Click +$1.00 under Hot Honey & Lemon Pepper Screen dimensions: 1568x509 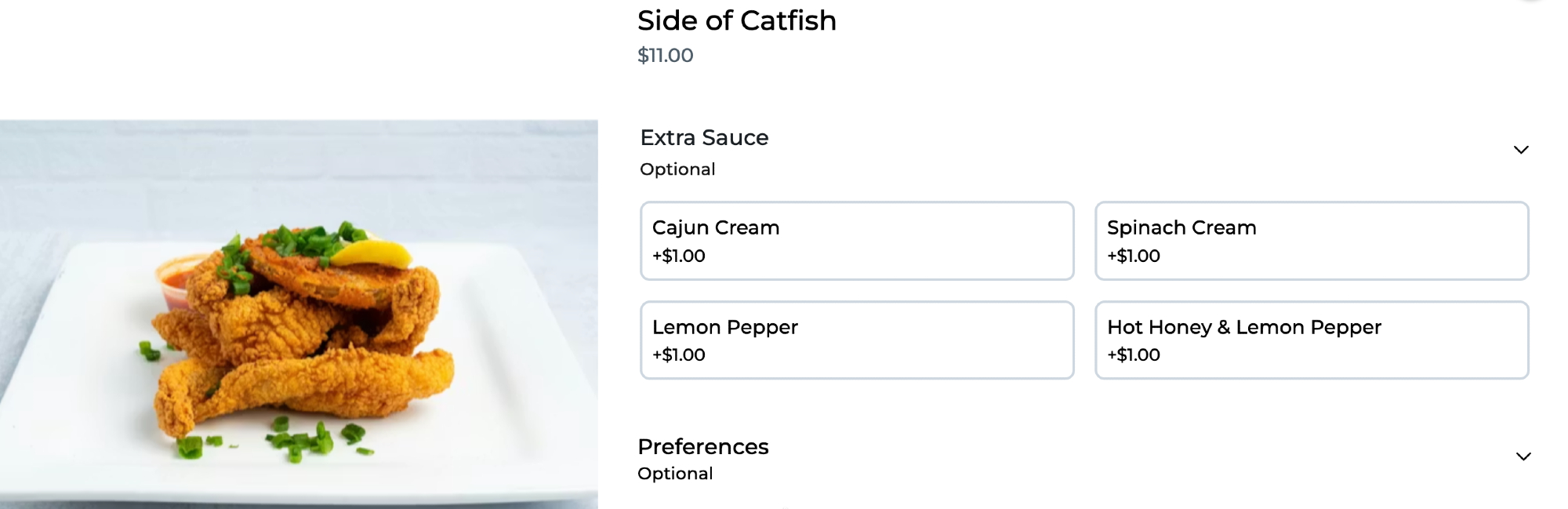(x=1133, y=354)
